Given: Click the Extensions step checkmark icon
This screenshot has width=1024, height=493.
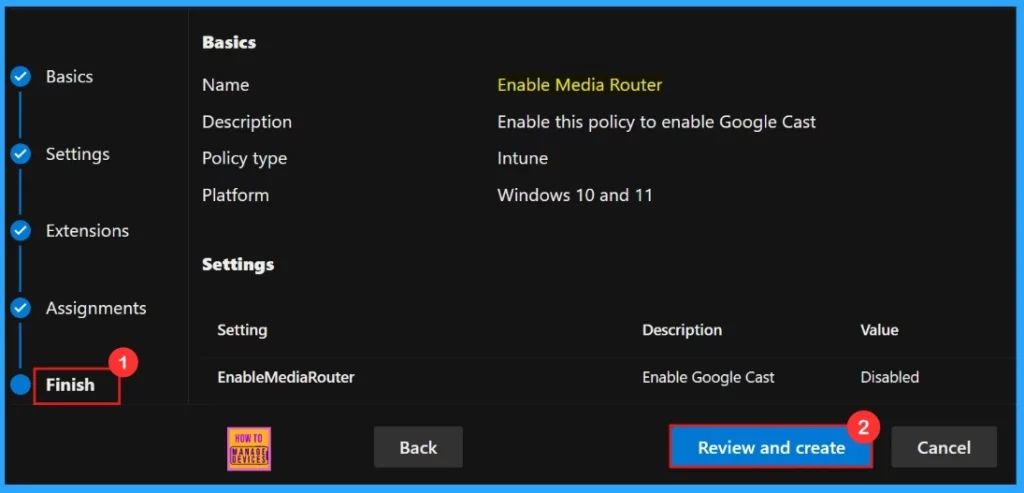Looking at the screenshot, I should (20, 231).
